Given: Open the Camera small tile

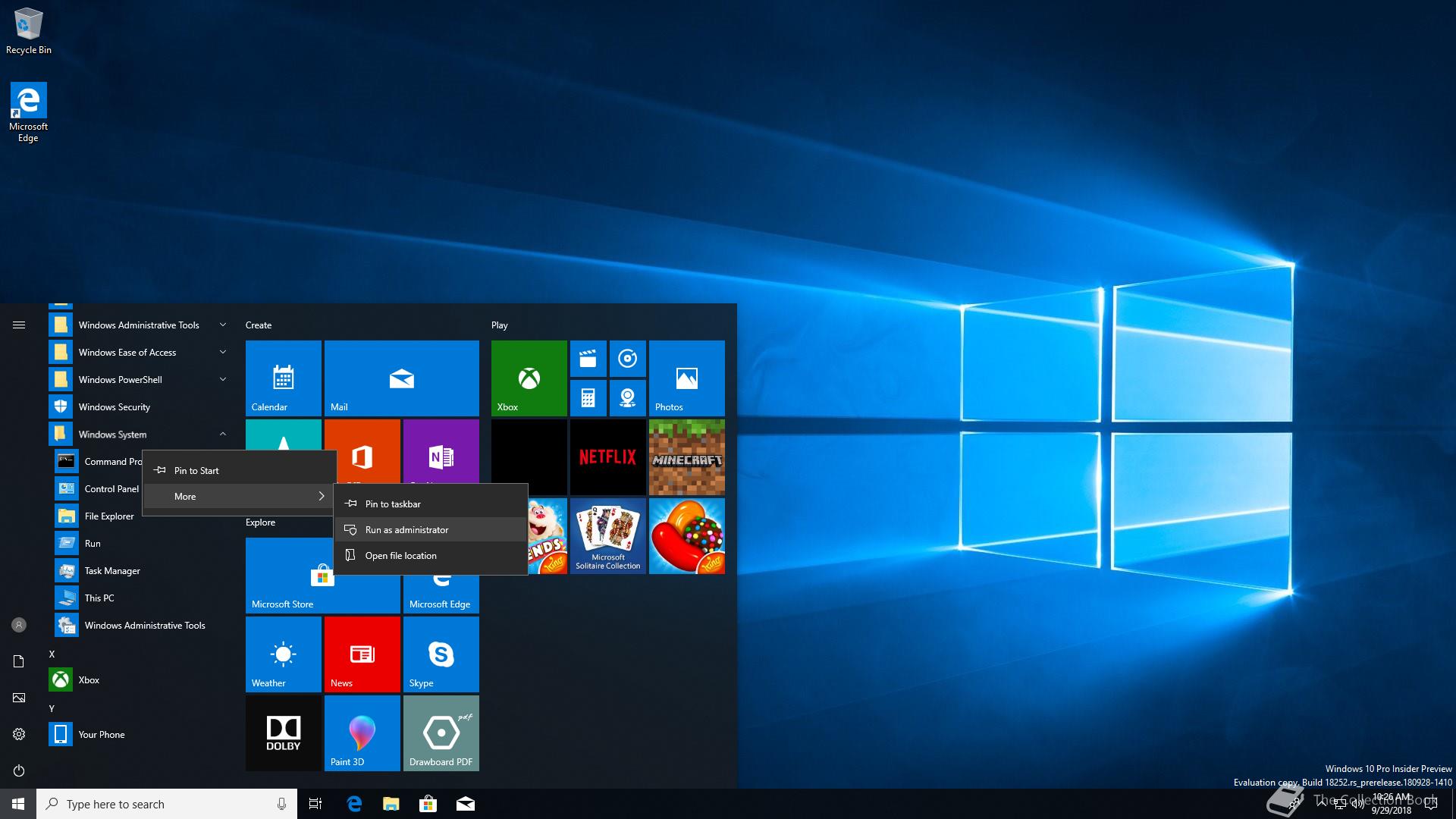Looking at the screenshot, I should [628, 398].
